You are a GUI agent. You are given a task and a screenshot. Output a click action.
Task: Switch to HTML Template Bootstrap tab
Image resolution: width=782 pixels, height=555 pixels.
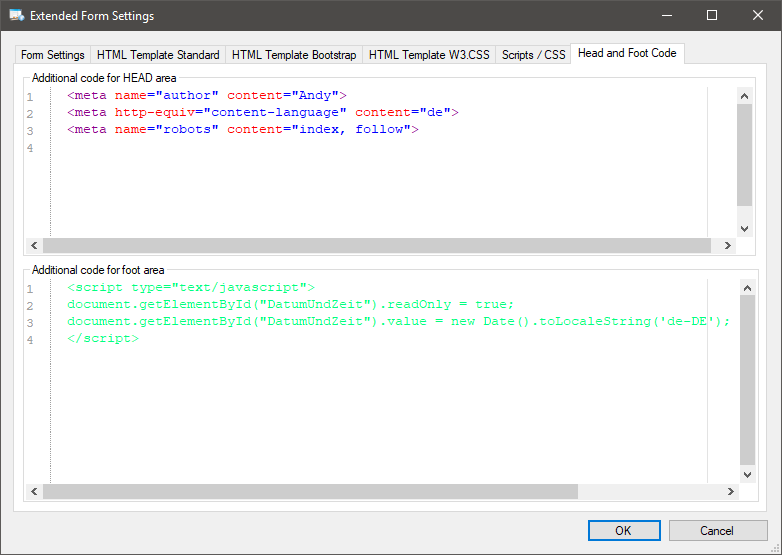click(x=294, y=55)
